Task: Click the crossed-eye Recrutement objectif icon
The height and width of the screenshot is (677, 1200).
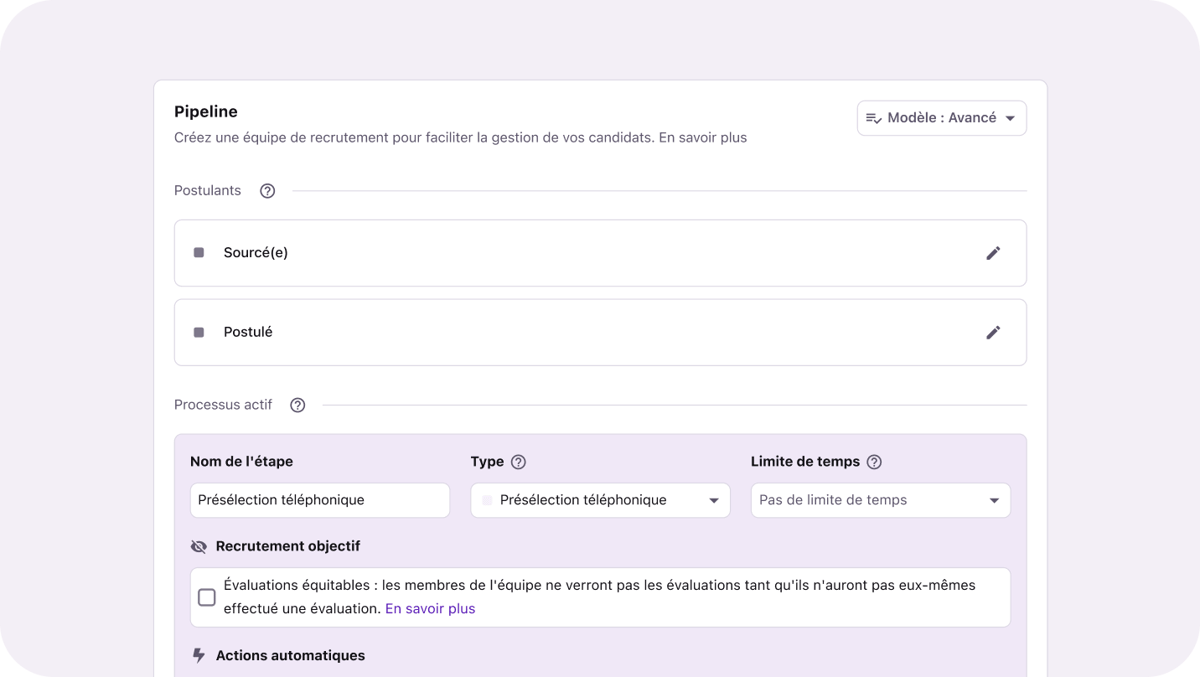Action: tap(198, 547)
